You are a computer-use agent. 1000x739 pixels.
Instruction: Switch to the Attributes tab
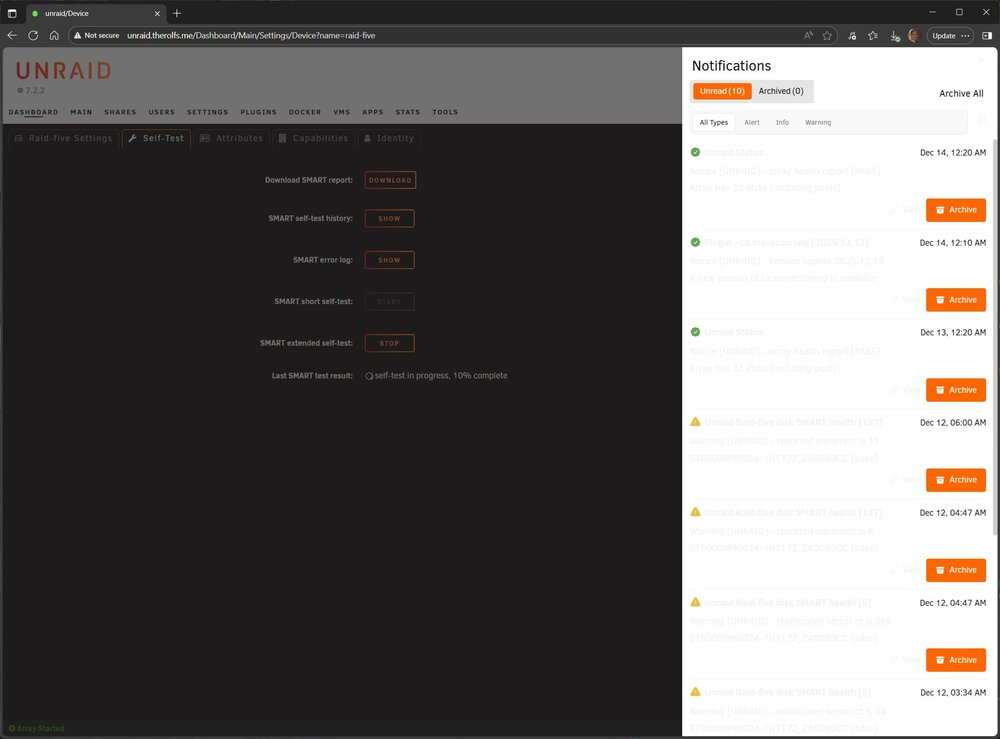pos(231,138)
